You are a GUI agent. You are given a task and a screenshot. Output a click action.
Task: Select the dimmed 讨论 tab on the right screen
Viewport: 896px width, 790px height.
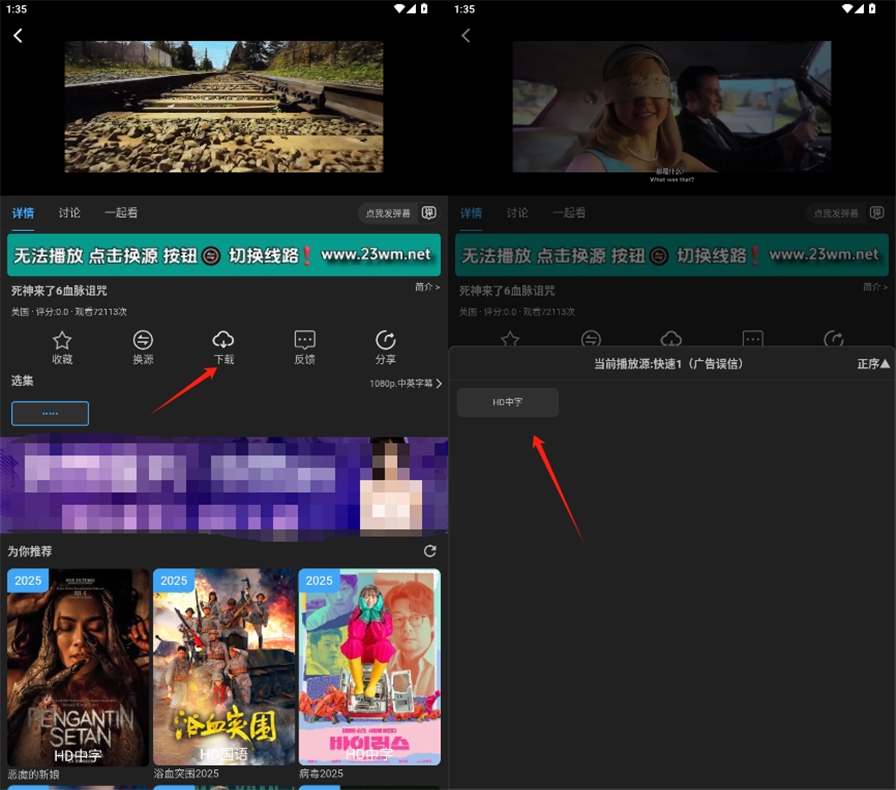pyautogui.click(x=518, y=213)
